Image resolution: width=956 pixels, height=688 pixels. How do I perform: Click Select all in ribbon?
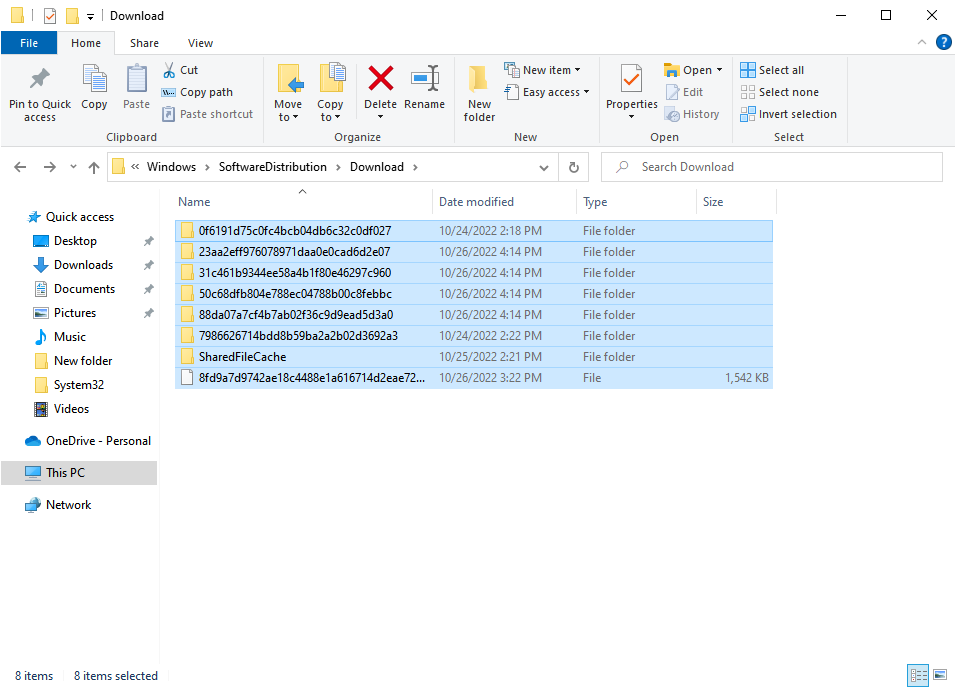tap(772, 70)
